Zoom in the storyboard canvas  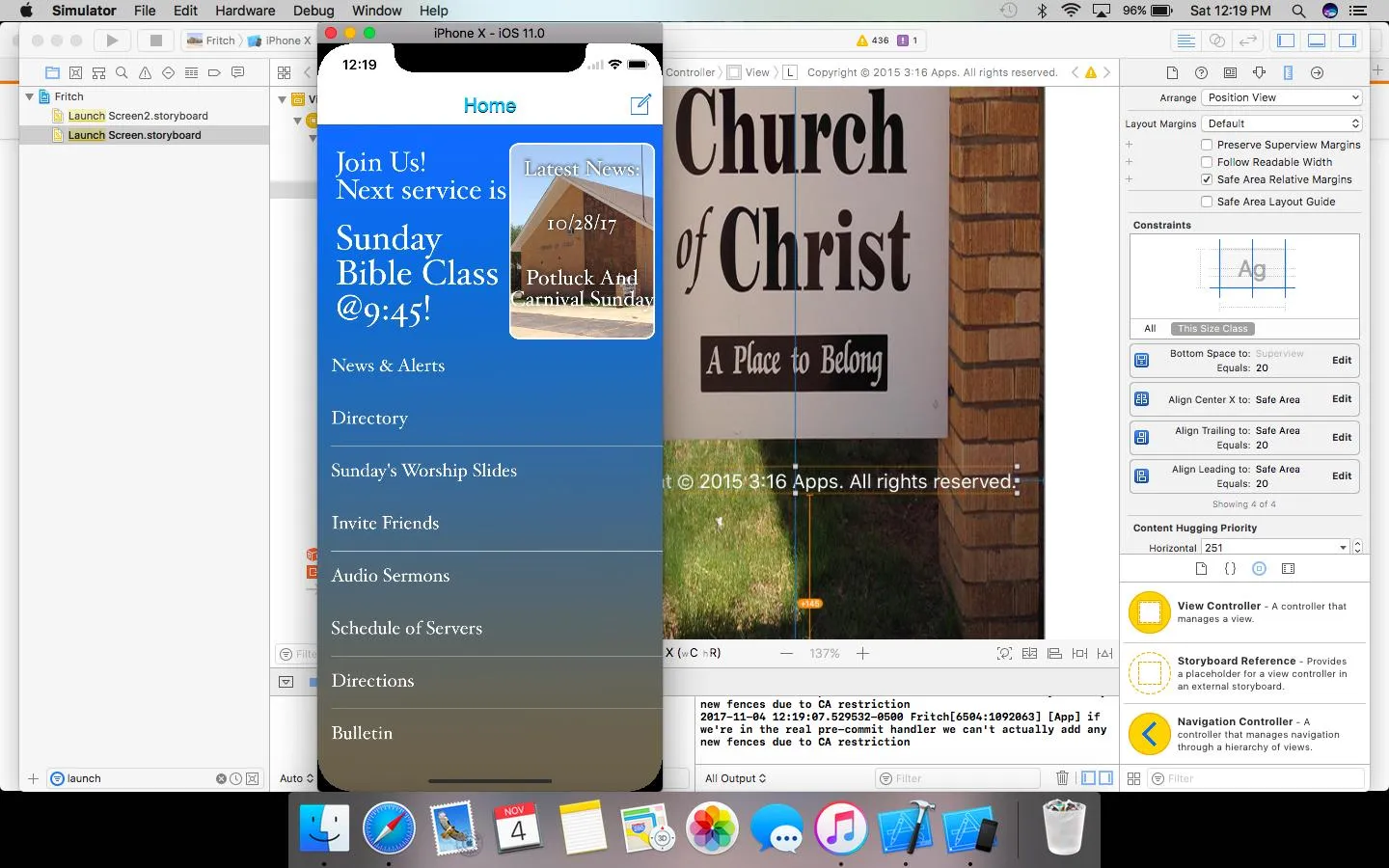[x=862, y=653]
